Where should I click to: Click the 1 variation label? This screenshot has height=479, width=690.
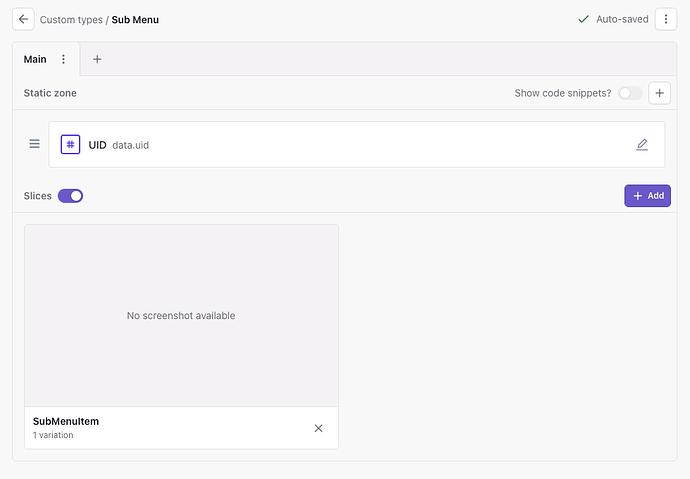tap(53, 435)
